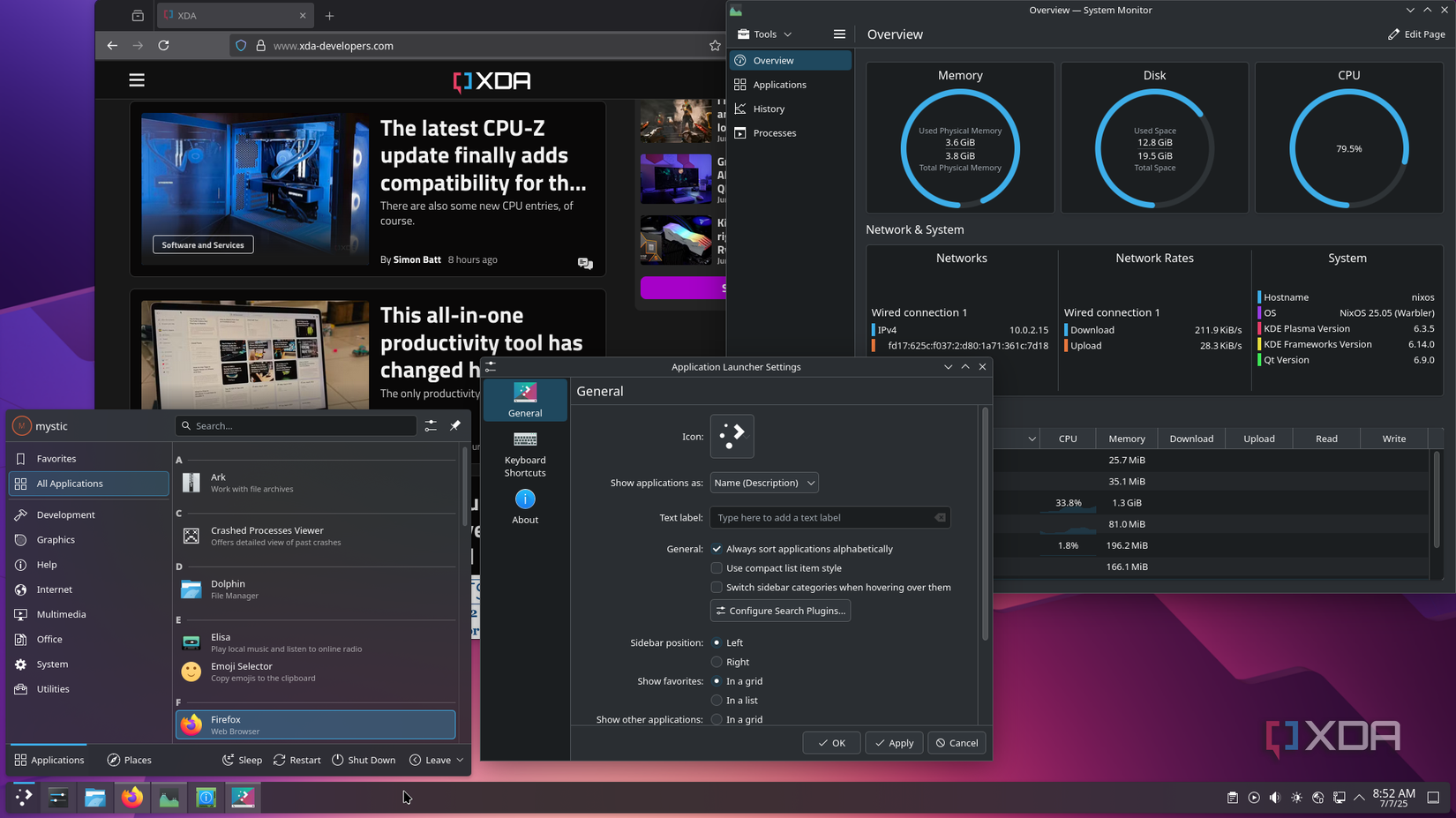The width and height of the screenshot is (1456, 818).
Task: Open the History page in System Monitor sidebar
Action: tap(767, 108)
